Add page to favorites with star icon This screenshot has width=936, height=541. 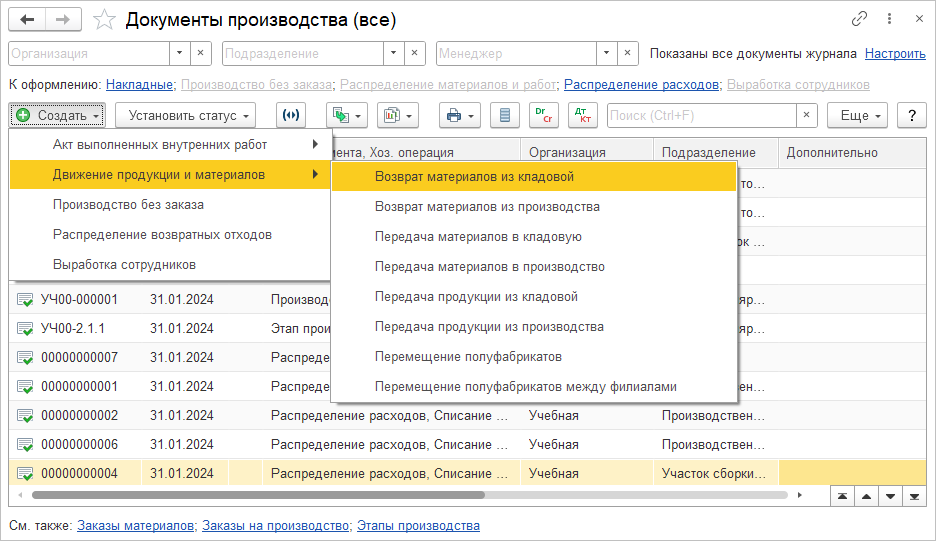(105, 19)
